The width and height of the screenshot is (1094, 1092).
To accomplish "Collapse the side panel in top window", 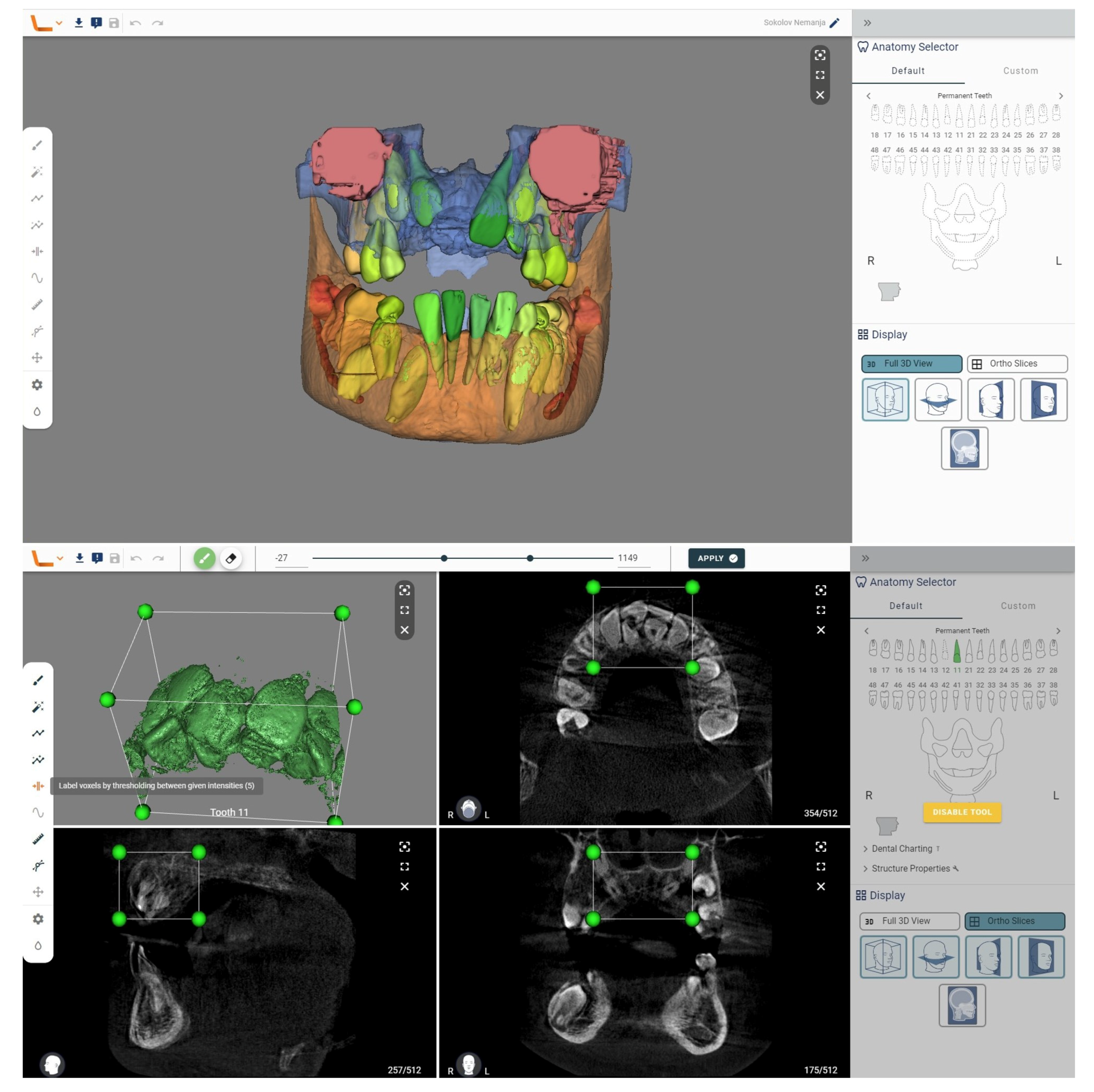I will [x=867, y=23].
